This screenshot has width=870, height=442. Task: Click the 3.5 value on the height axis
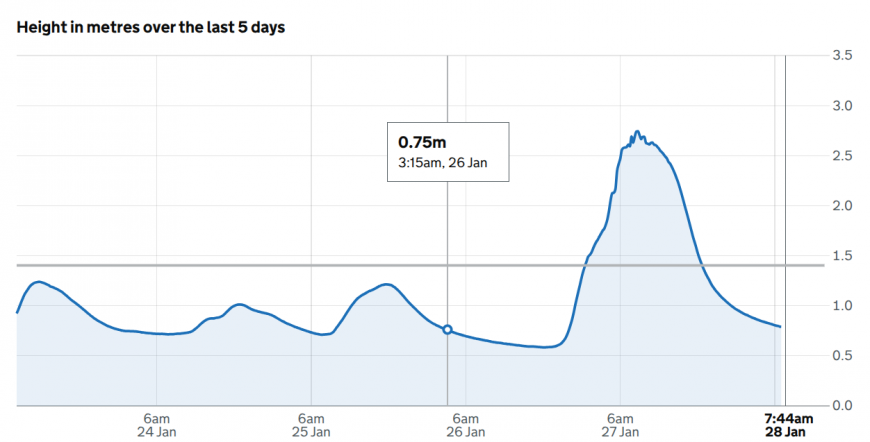(842, 56)
